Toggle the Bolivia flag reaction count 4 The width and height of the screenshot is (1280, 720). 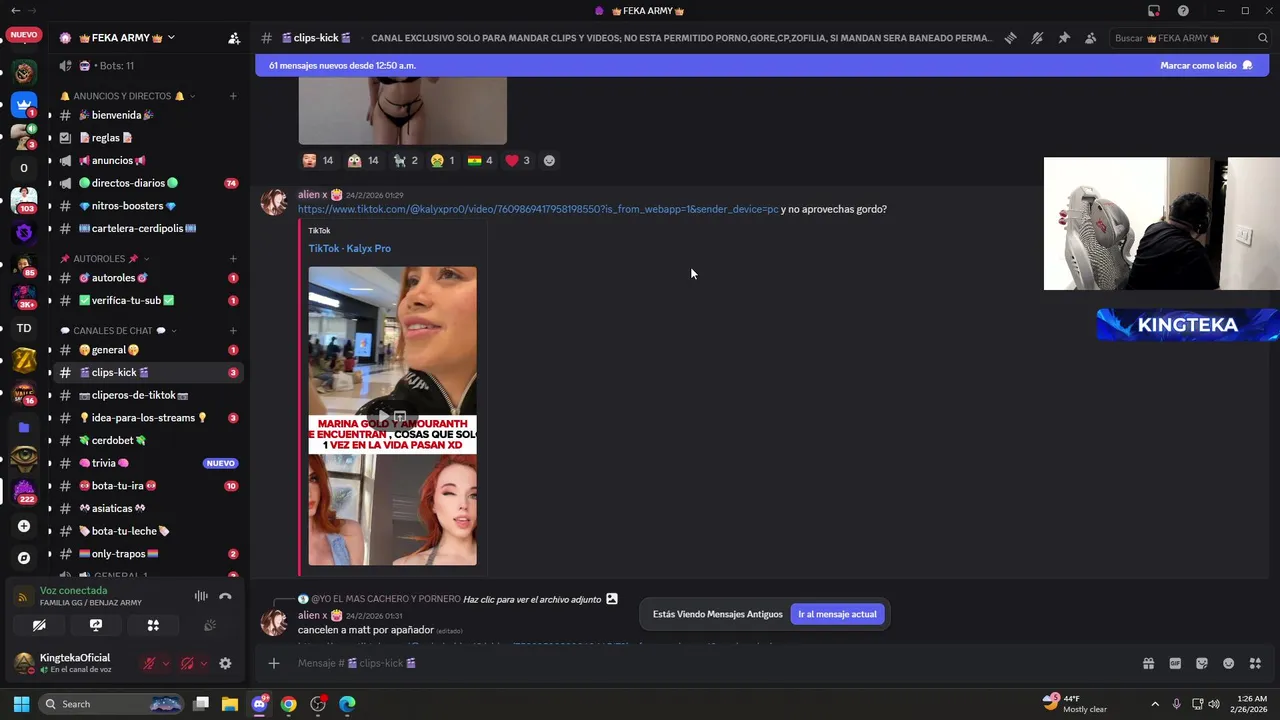click(x=480, y=160)
